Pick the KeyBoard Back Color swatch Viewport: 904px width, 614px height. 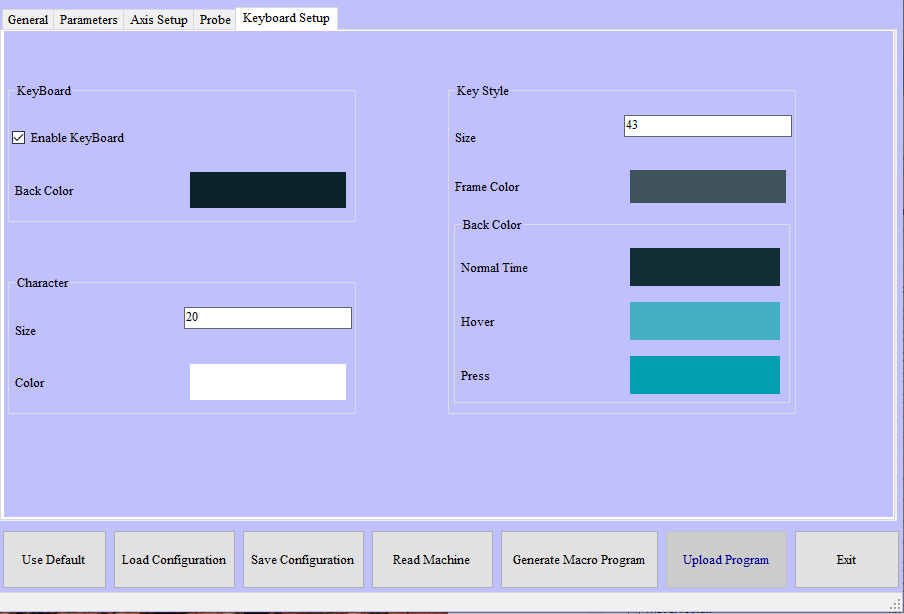[x=267, y=190]
